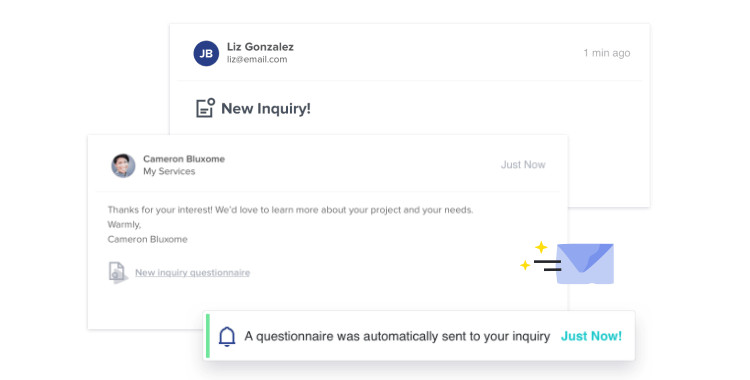Open the questionnaire sent notification banner
Image resolution: width=750 pixels, height=380 pixels.
(419, 335)
